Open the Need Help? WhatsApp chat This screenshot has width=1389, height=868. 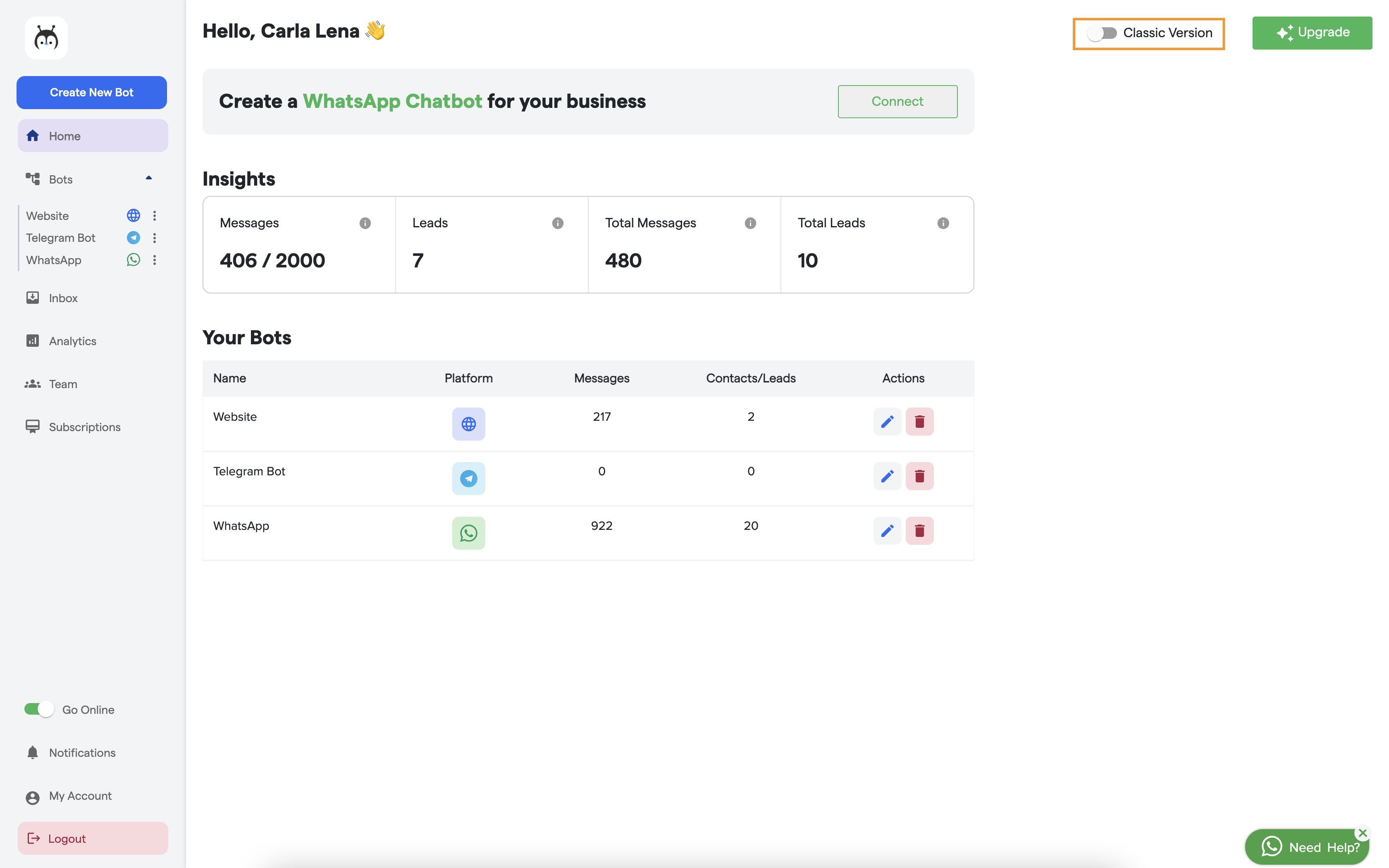pos(1307,847)
